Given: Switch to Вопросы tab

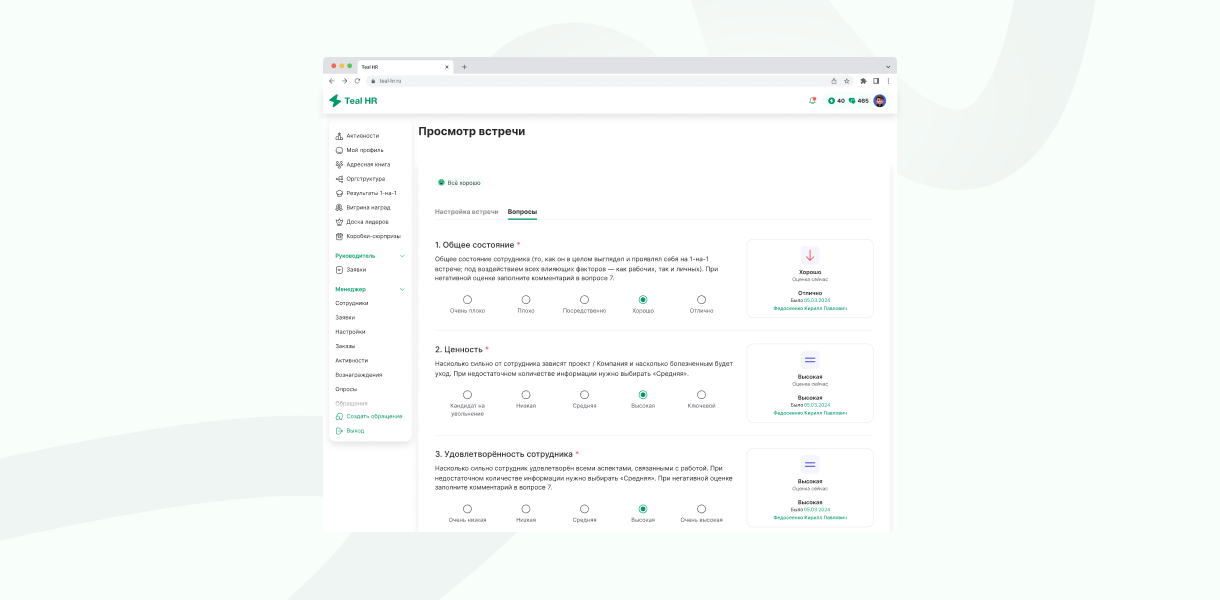Looking at the screenshot, I should (522, 212).
